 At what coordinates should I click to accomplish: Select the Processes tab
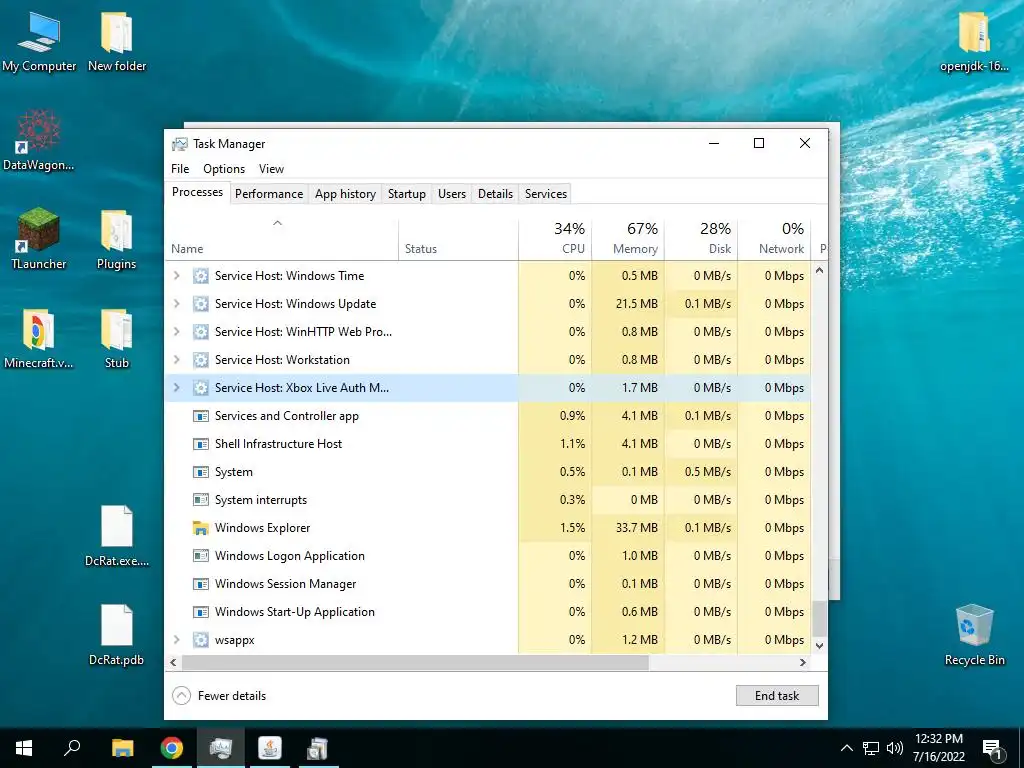click(x=197, y=192)
